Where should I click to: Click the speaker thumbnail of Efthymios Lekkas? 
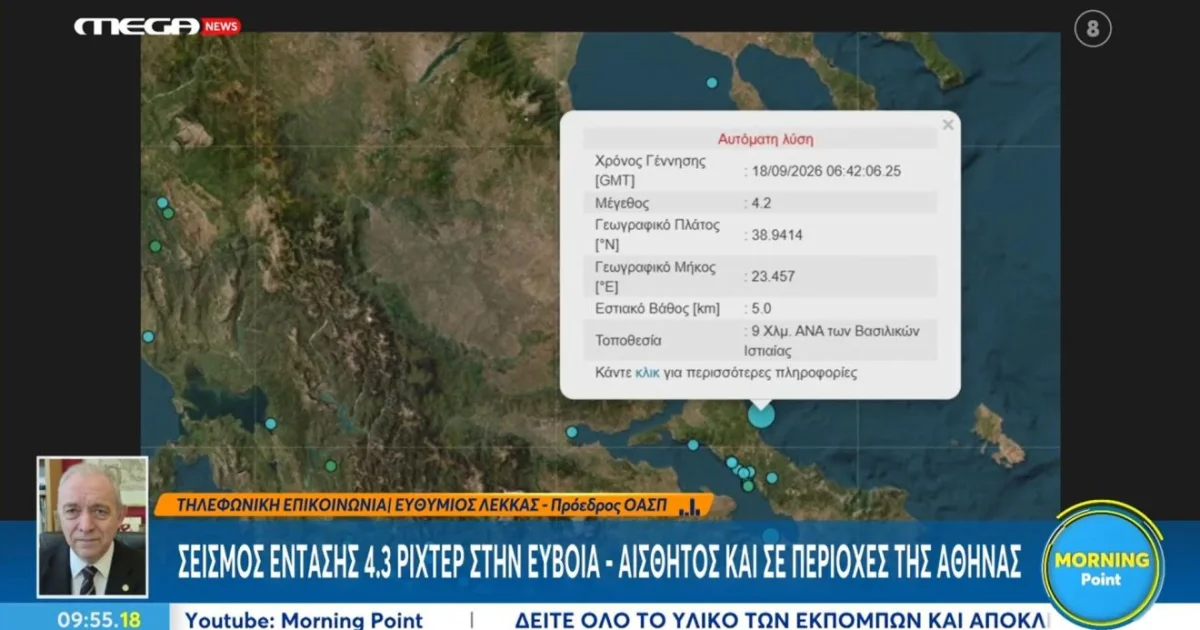pos(92,527)
